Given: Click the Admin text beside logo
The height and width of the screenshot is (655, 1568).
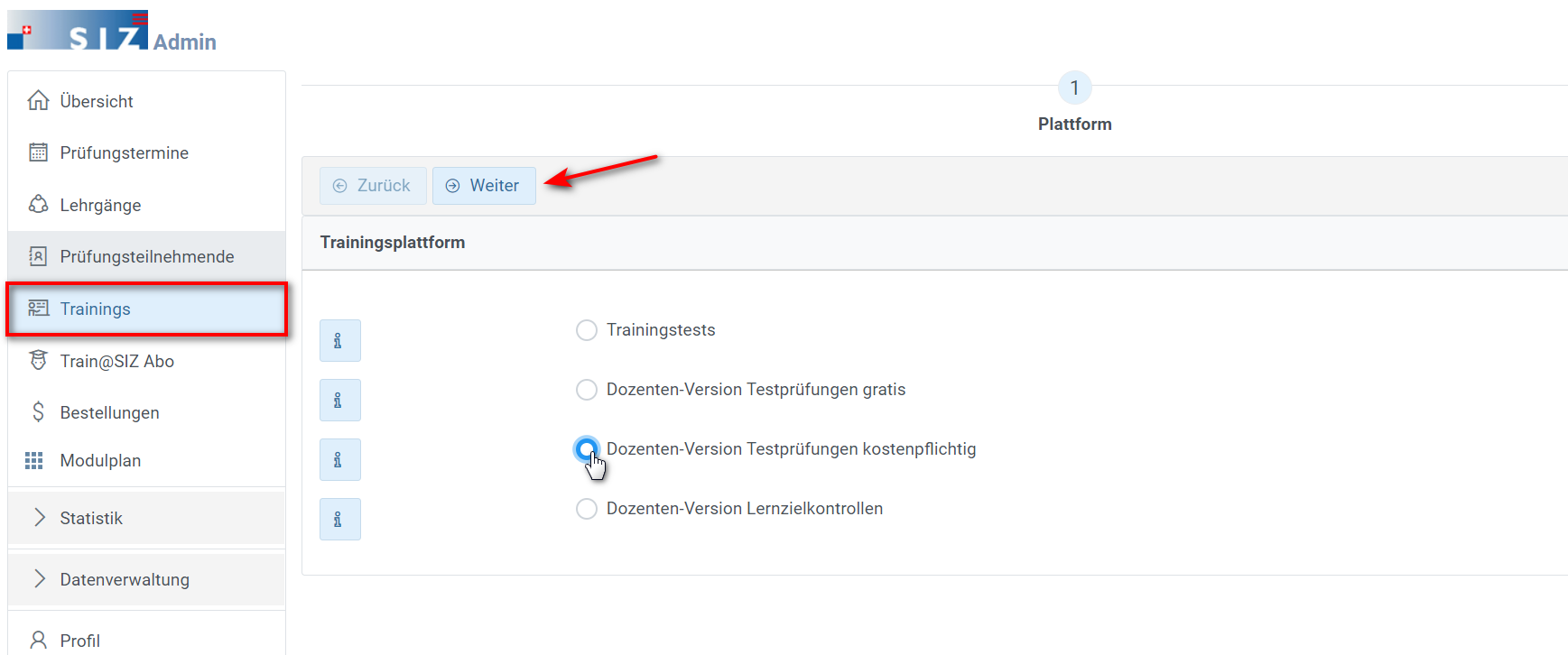Looking at the screenshot, I should [x=185, y=42].
